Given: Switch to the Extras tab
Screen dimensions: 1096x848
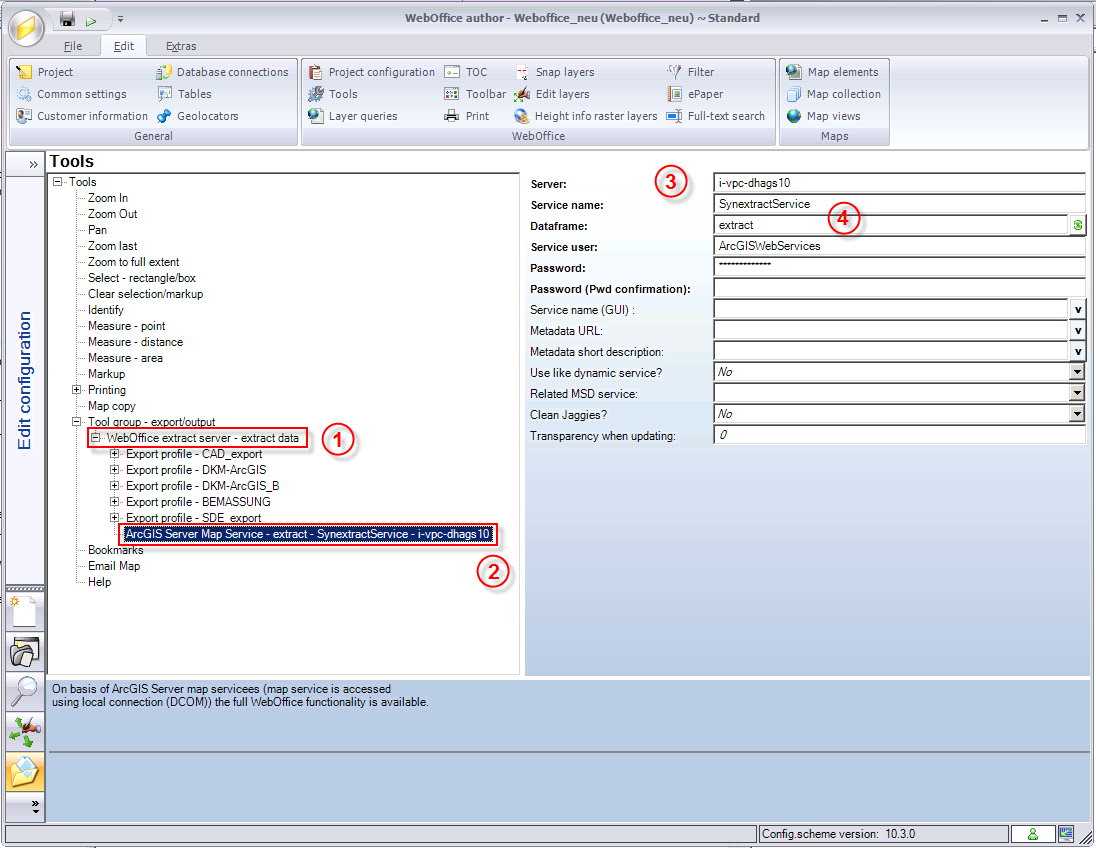Looking at the screenshot, I should tap(181, 46).
